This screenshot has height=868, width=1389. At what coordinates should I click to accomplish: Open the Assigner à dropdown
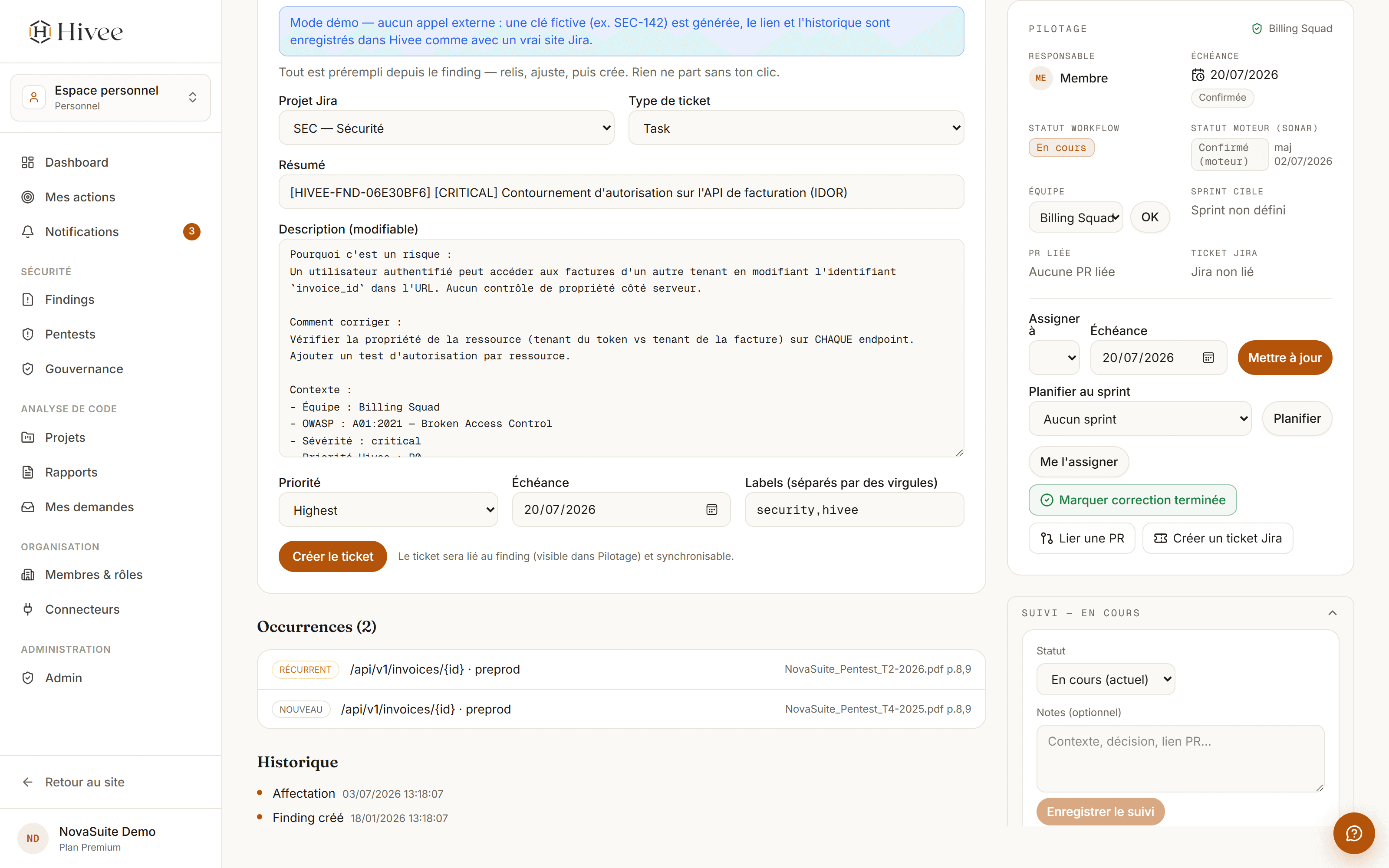pyautogui.click(x=1054, y=358)
